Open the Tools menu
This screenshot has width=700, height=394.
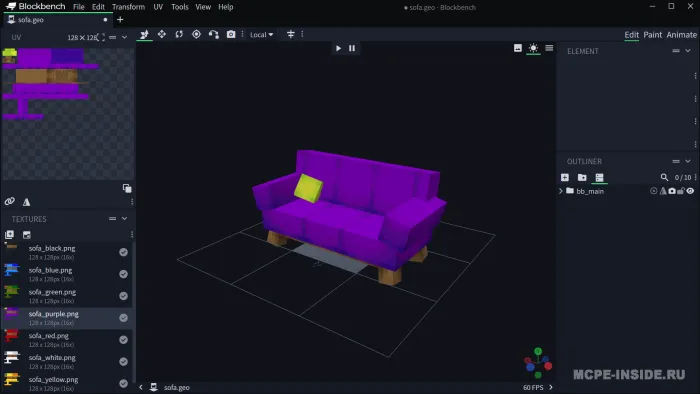(x=180, y=7)
